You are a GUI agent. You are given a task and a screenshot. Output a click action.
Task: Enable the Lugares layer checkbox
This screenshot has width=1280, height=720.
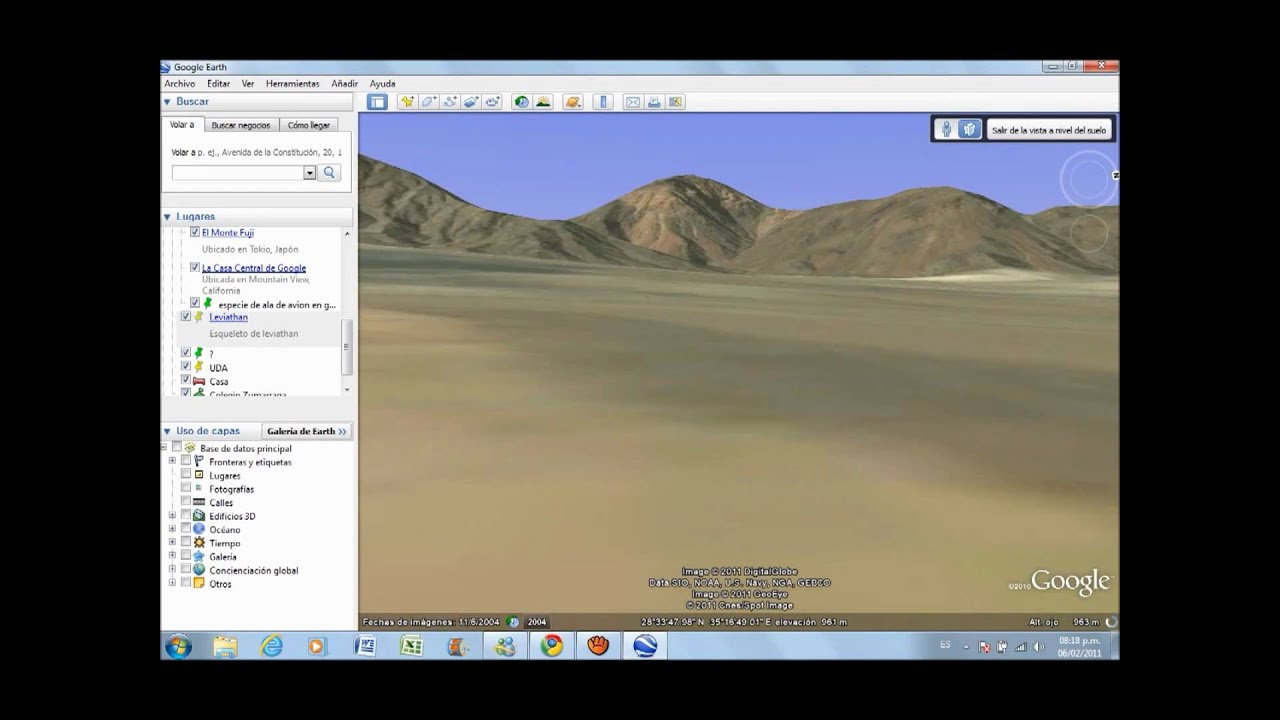(x=186, y=475)
